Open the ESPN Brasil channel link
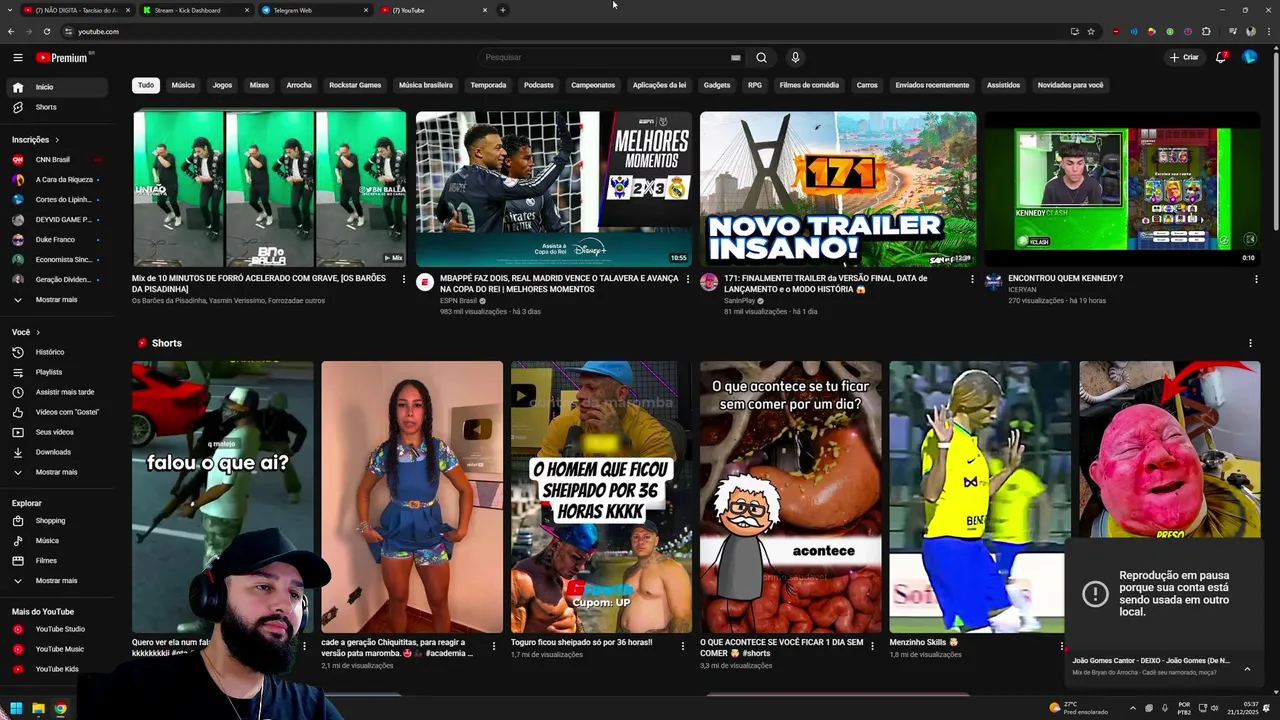Screen dimensions: 1280x720 point(460,301)
